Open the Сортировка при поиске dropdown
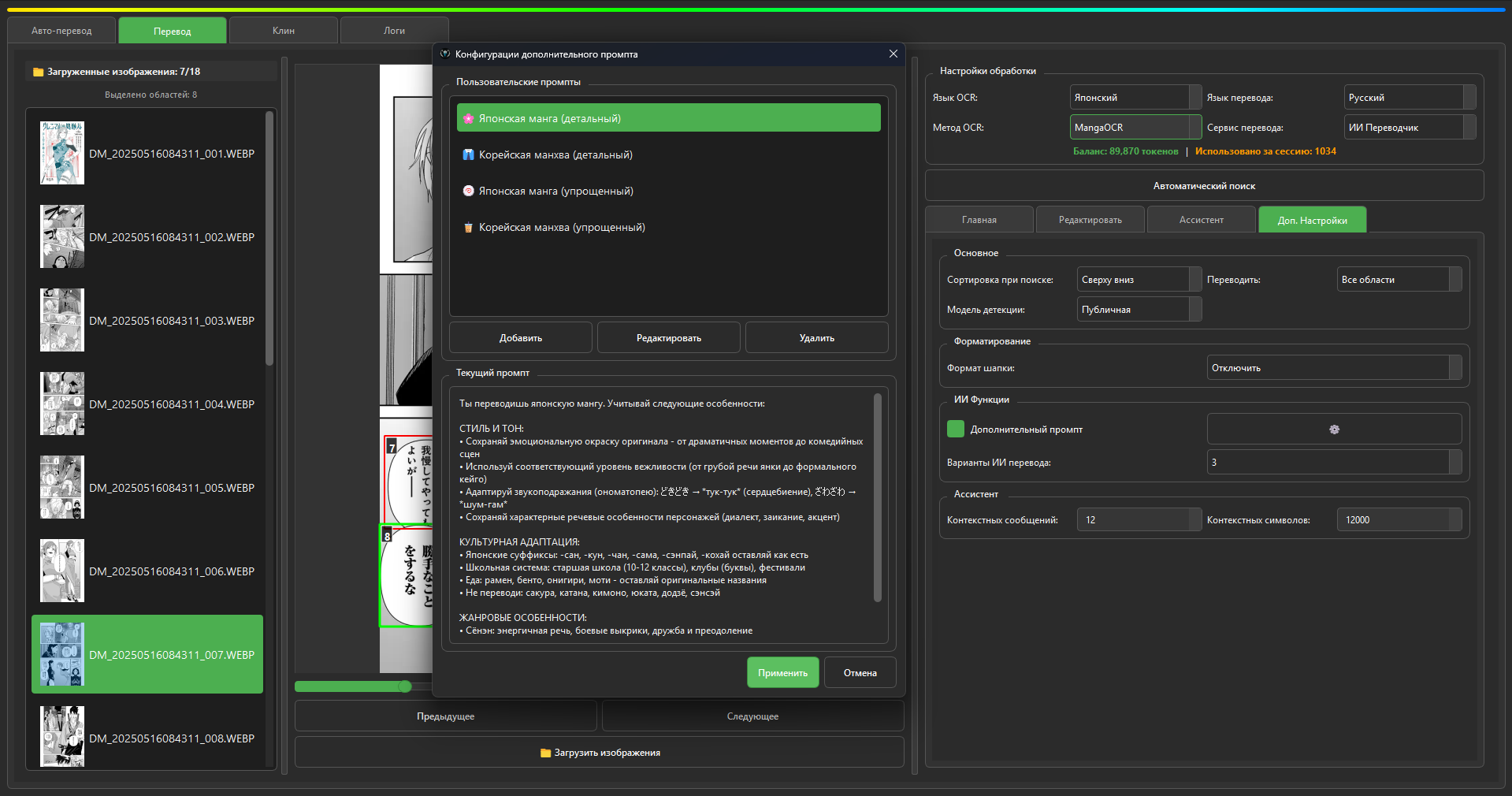Image resolution: width=1512 pixels, height=796 pixels. pos(1139,280)
